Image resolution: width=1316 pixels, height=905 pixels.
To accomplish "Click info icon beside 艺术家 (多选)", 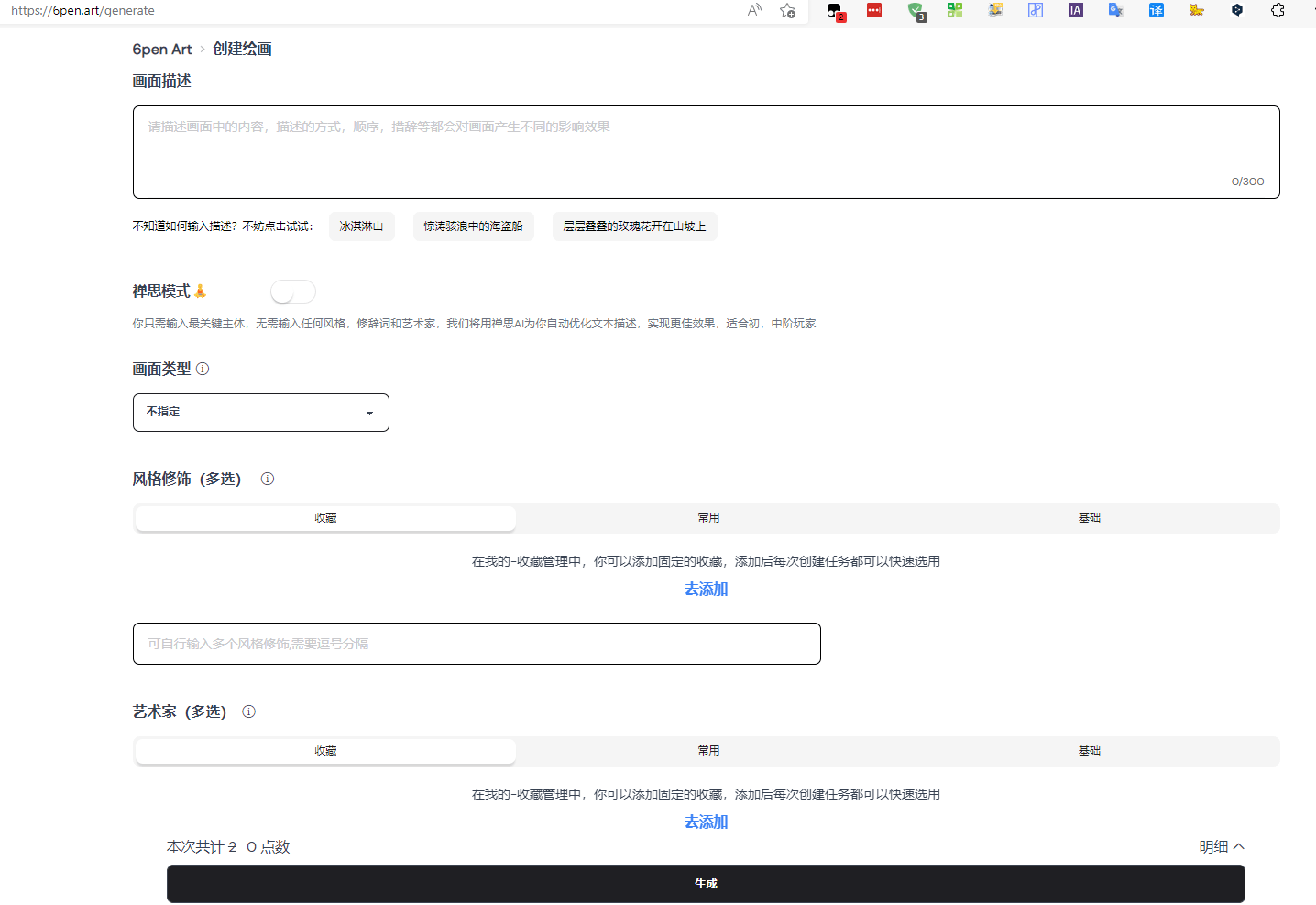I will [248, 712].
